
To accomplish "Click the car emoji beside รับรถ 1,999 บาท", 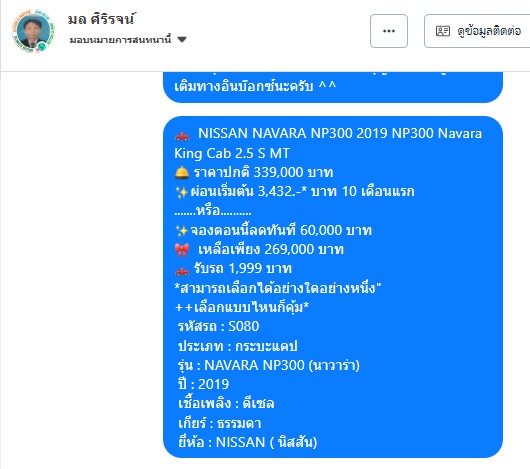I will pyautogui.click(x=182, y=270).
